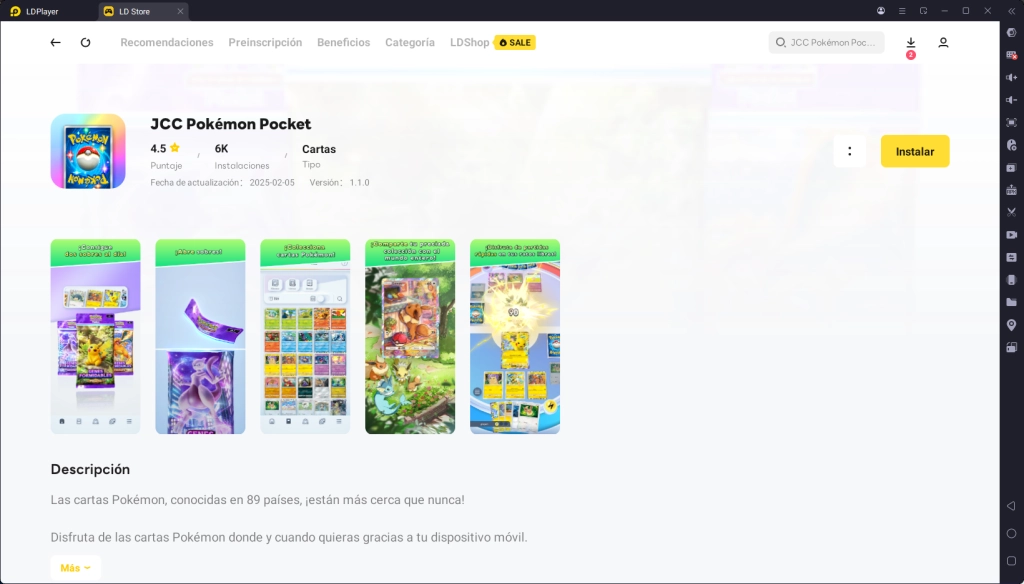
Task: Open the synchronizer icon in sidebar
Action: coord(1012,257)
